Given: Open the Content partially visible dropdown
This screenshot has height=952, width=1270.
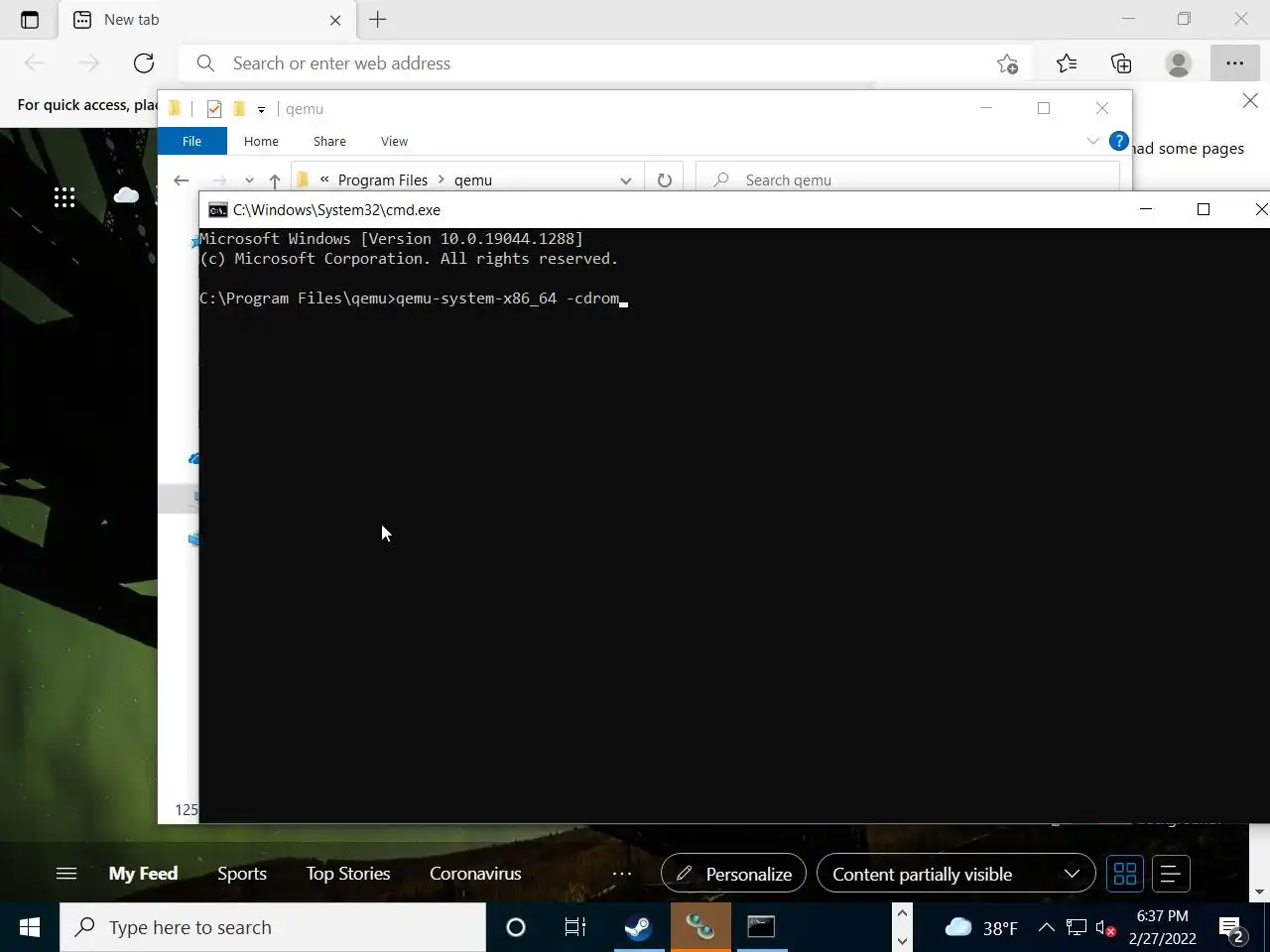Looking at the screenshot, I should tap(955, 874).
